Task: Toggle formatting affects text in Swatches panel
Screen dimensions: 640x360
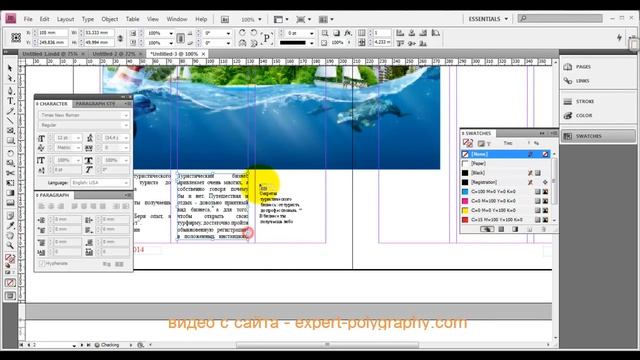Action: 488,144
